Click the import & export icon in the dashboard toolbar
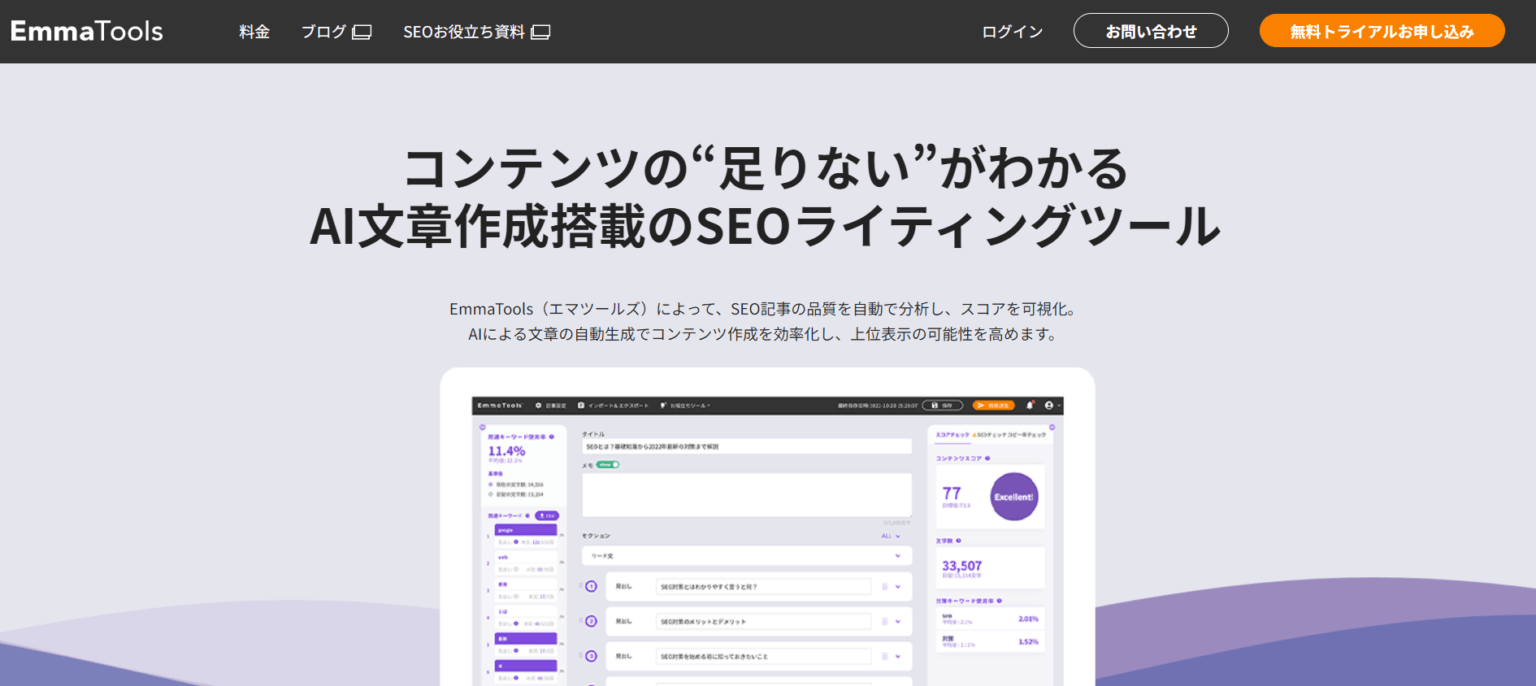The height and width of the screenshot is (686, 1536). point(580,405)
